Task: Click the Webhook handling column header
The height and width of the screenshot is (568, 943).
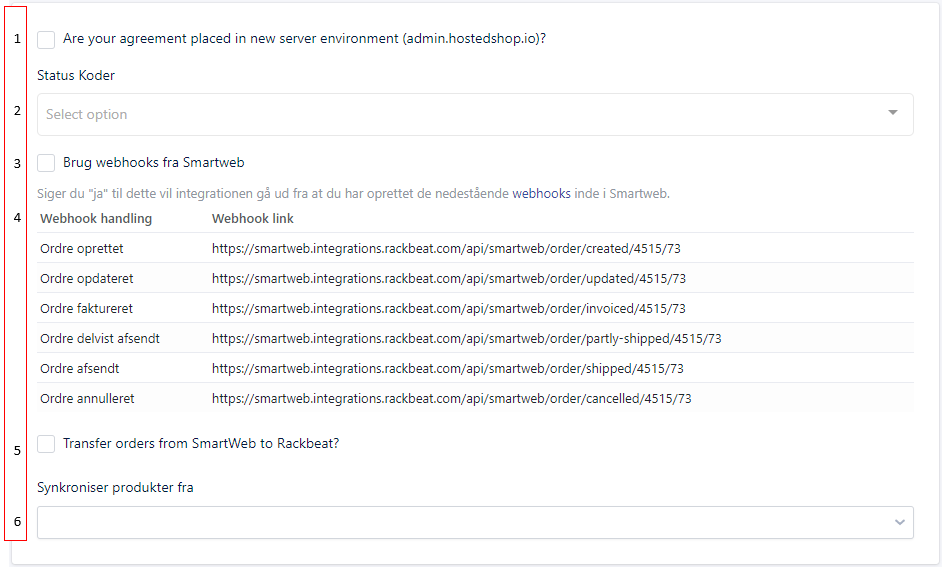Action: point(96,218)
